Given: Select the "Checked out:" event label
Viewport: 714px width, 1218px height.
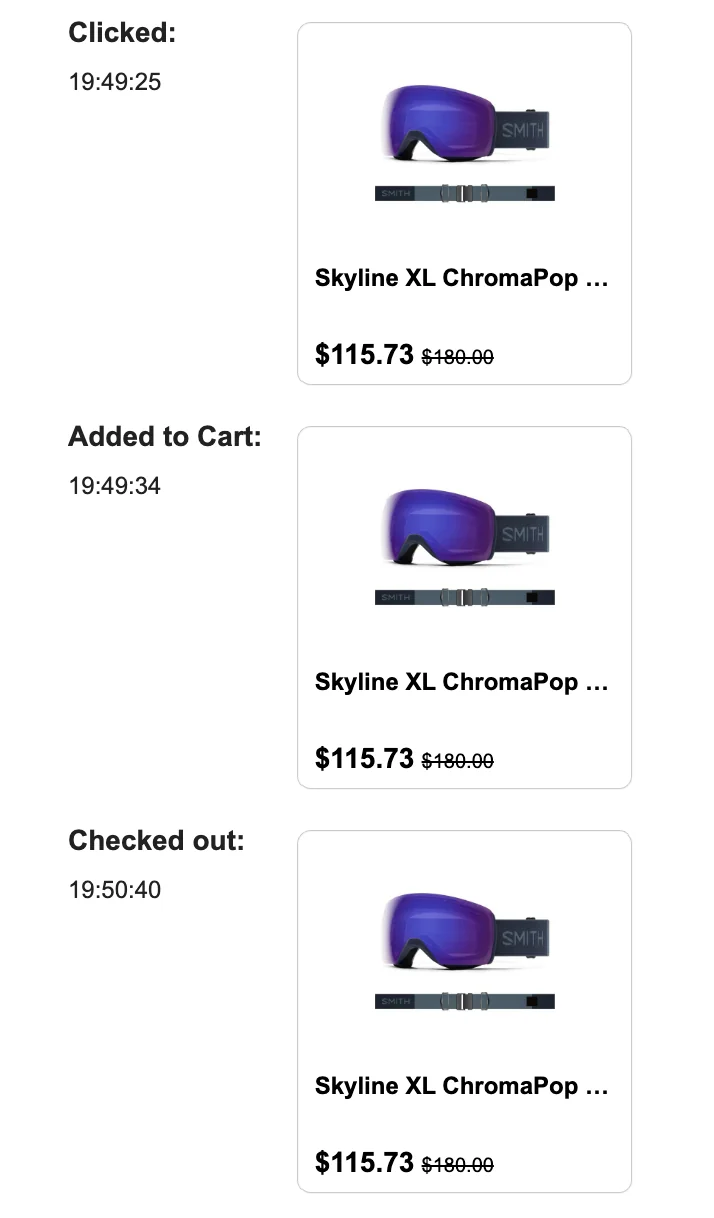Looking at the screenshot, I should [156, 841].
